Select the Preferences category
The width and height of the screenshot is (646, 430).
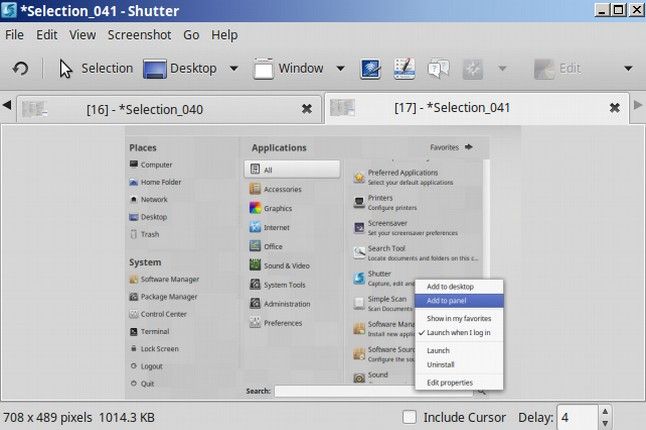[276, 323]
